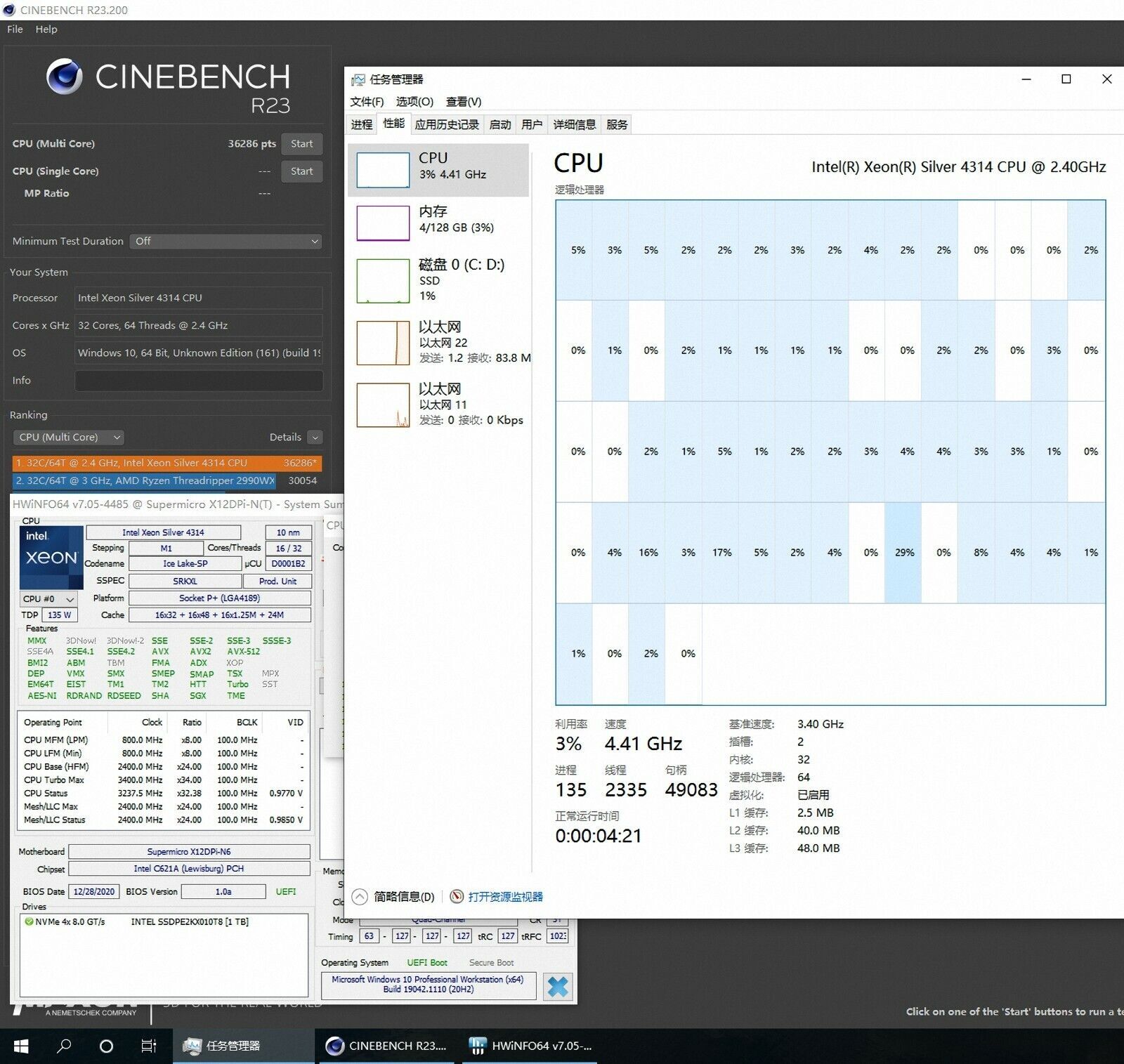Click the collapse arrow icon for fewer details
The image size is (1124, 1064).
pyautogui.click(x=360, y=897)
